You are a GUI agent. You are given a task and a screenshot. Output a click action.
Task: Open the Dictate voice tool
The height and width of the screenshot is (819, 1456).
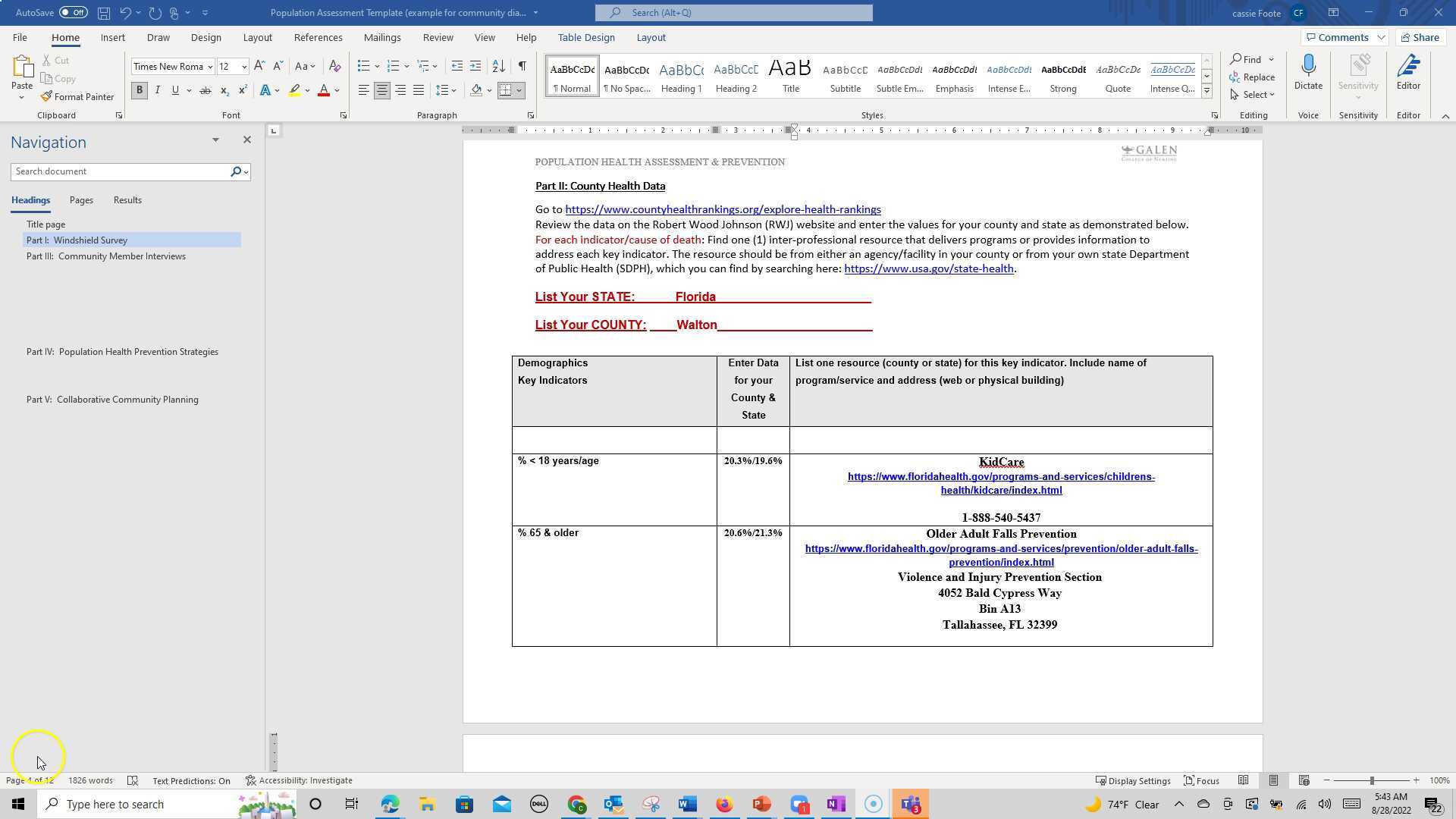(1308, 72)
